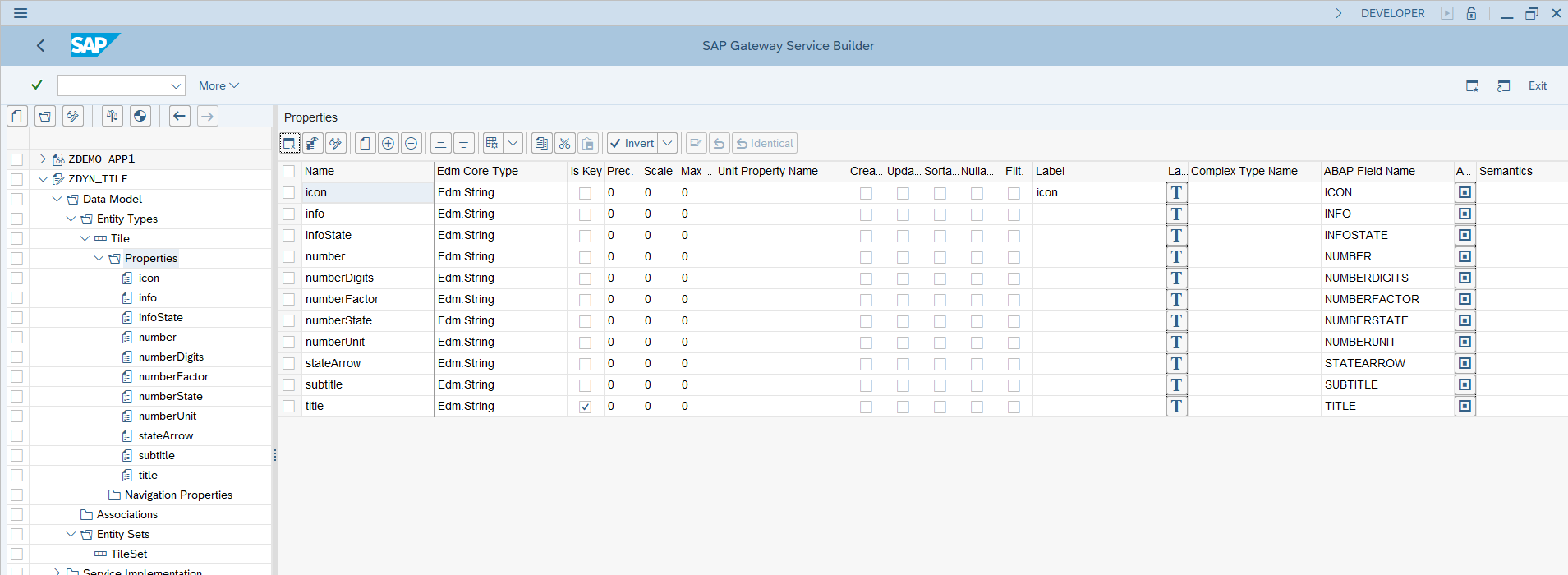Toggle the Updatable checkbox for infoState row
The width and height of the screenshot is (1568, 575).
coord(903,236)
